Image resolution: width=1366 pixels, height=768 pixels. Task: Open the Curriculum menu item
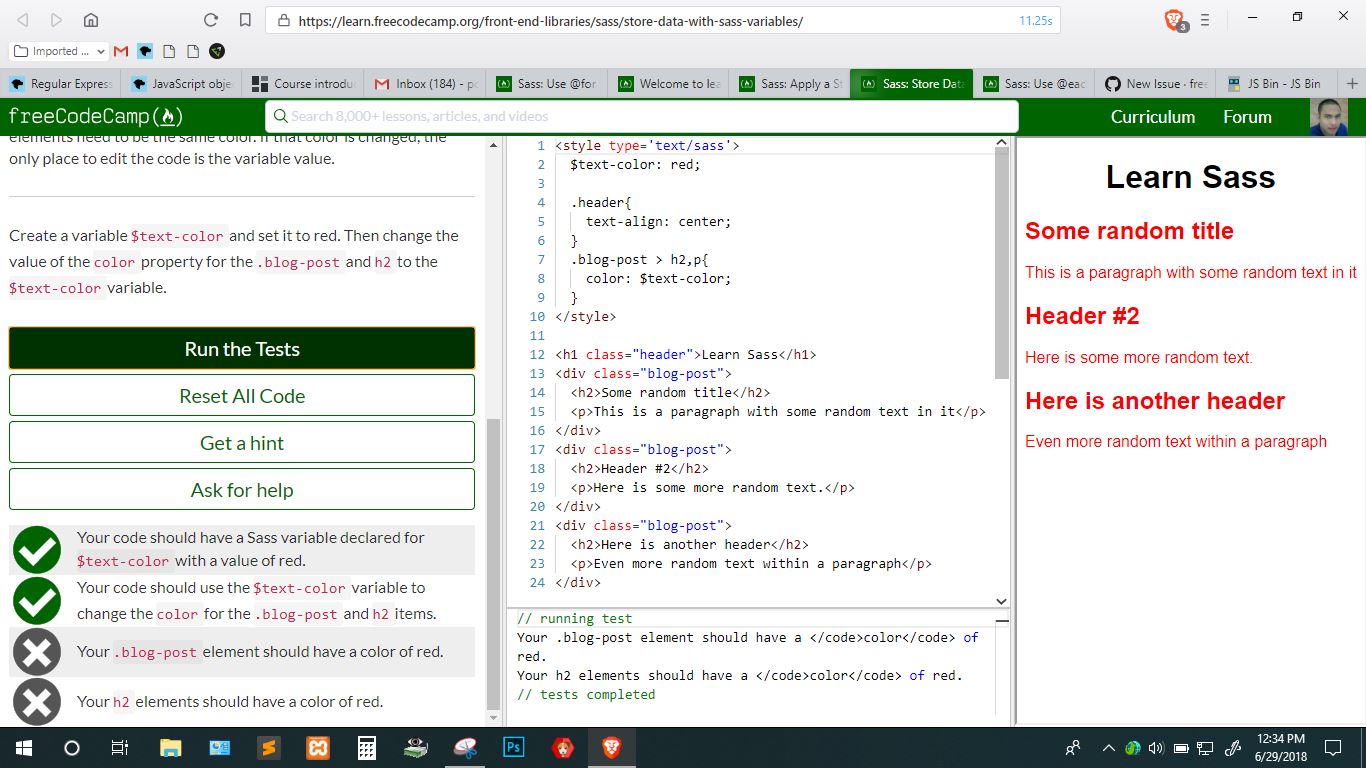coord(1152,117)
